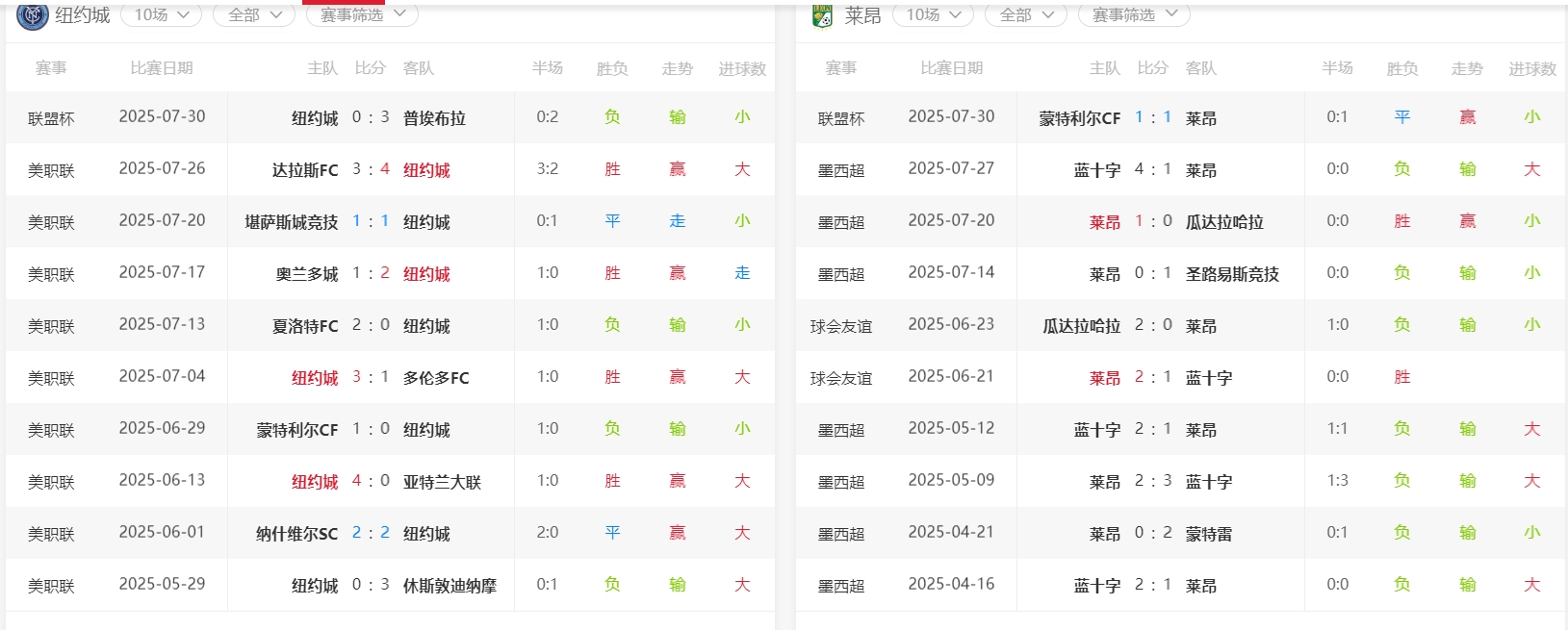The height and width of the screenshot is (630, 1568).
Task: Click the 2 : 3 score on 2025-05-09
Action: 1153,481
